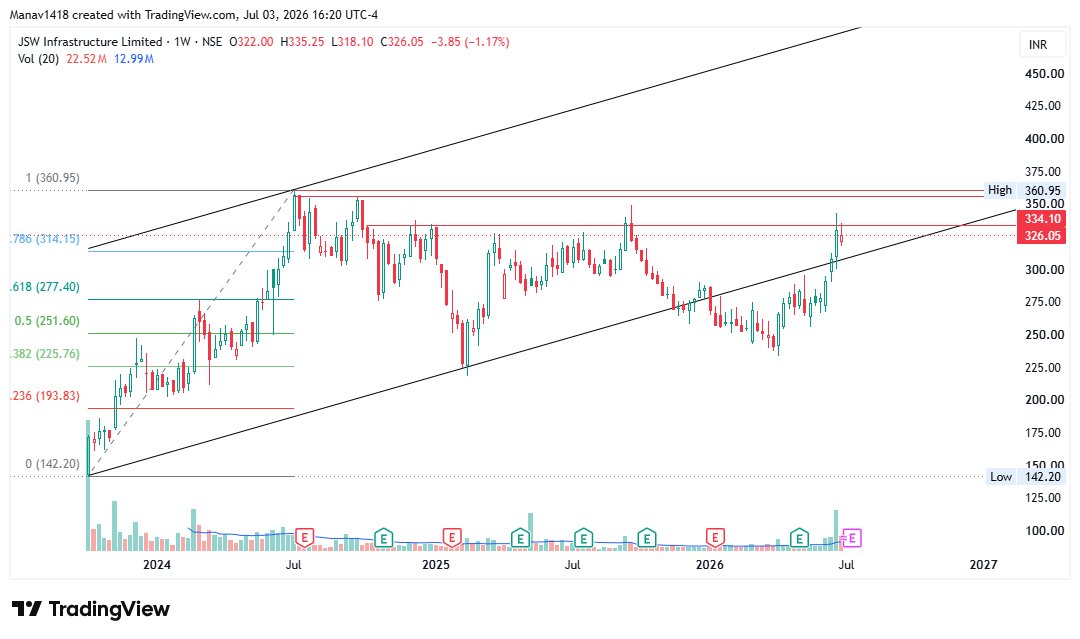
Task: Click the 175.00 price axis label
Action: pos(1044,432)
